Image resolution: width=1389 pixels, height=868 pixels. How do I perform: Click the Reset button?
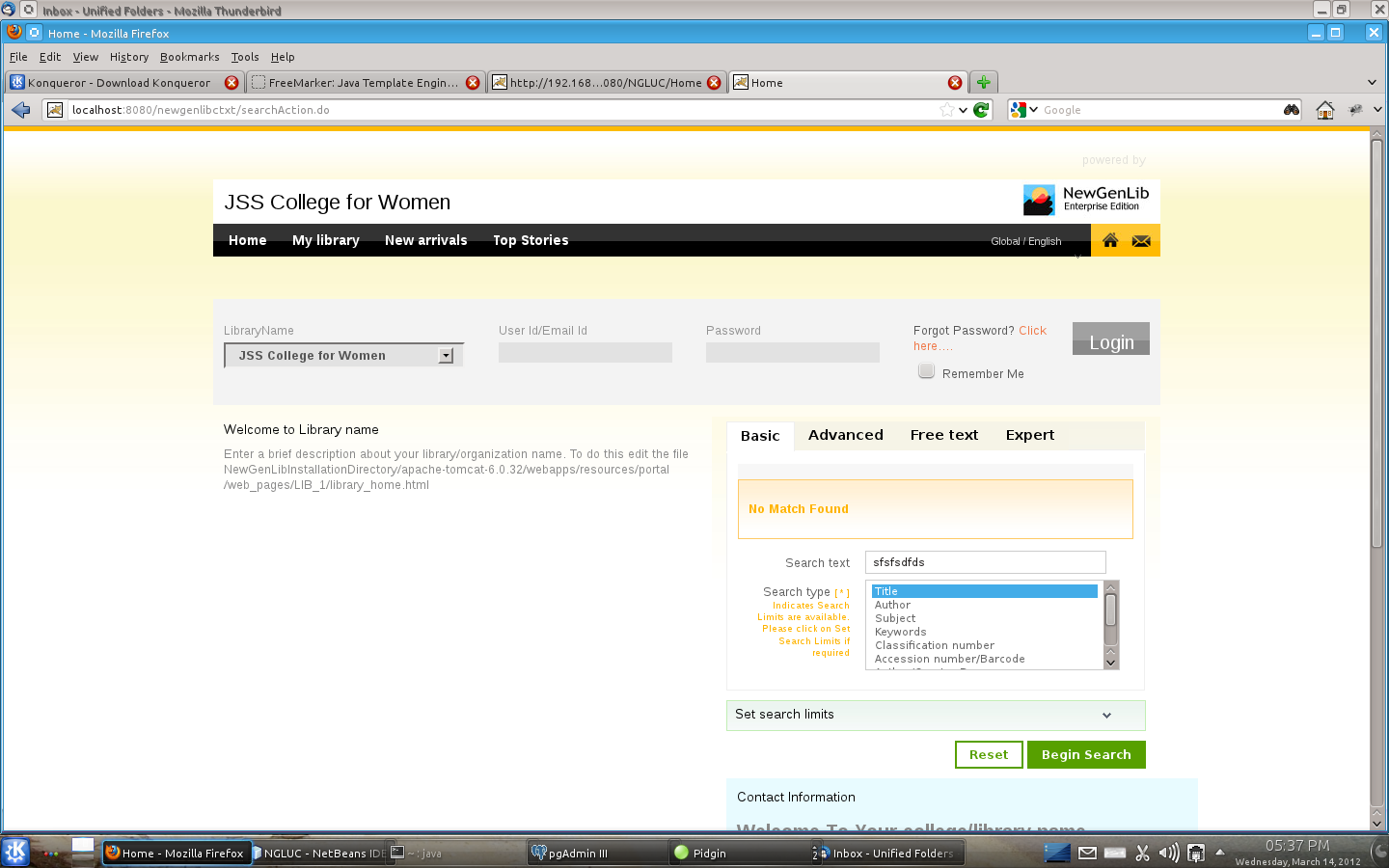988,754
